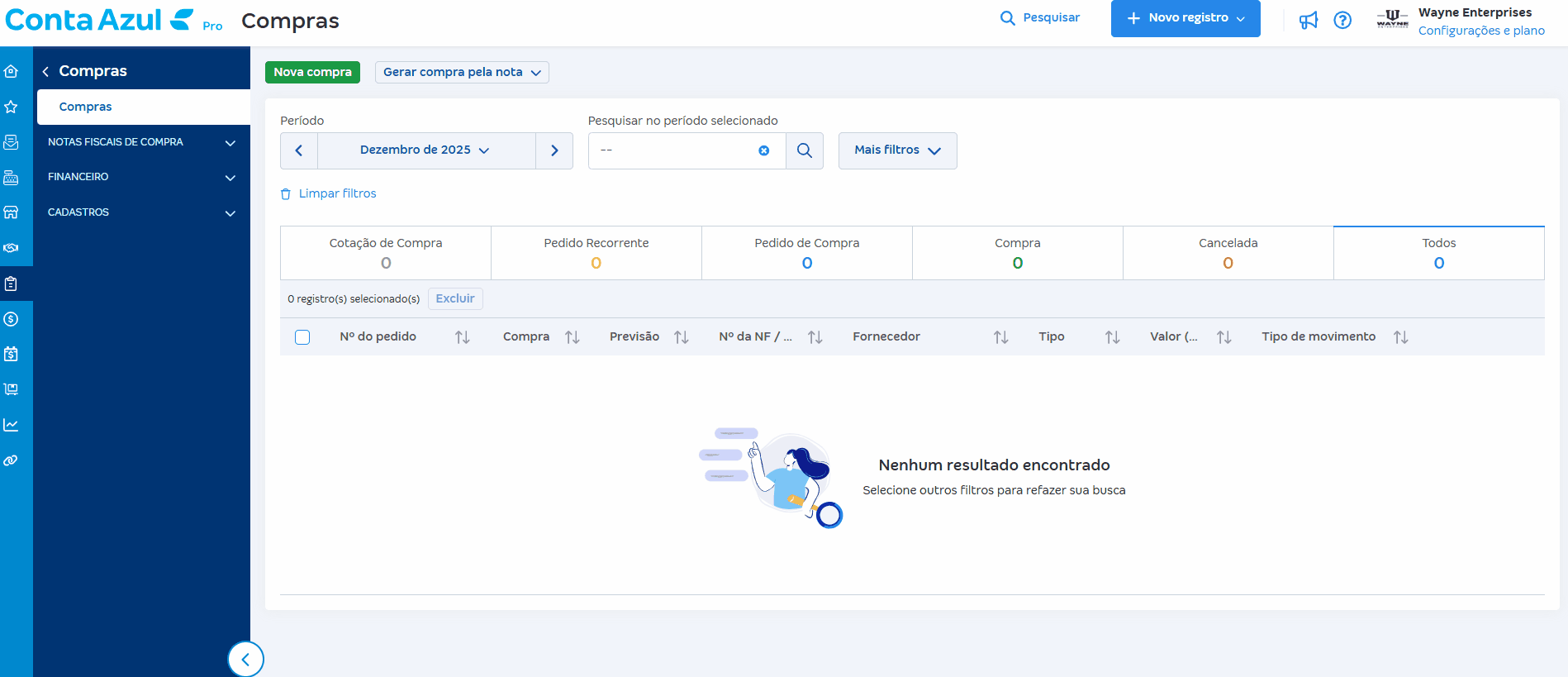Select the Cancelada status tab
Viewport: 1568px width, 677px height.
(x=1228, y=253)
